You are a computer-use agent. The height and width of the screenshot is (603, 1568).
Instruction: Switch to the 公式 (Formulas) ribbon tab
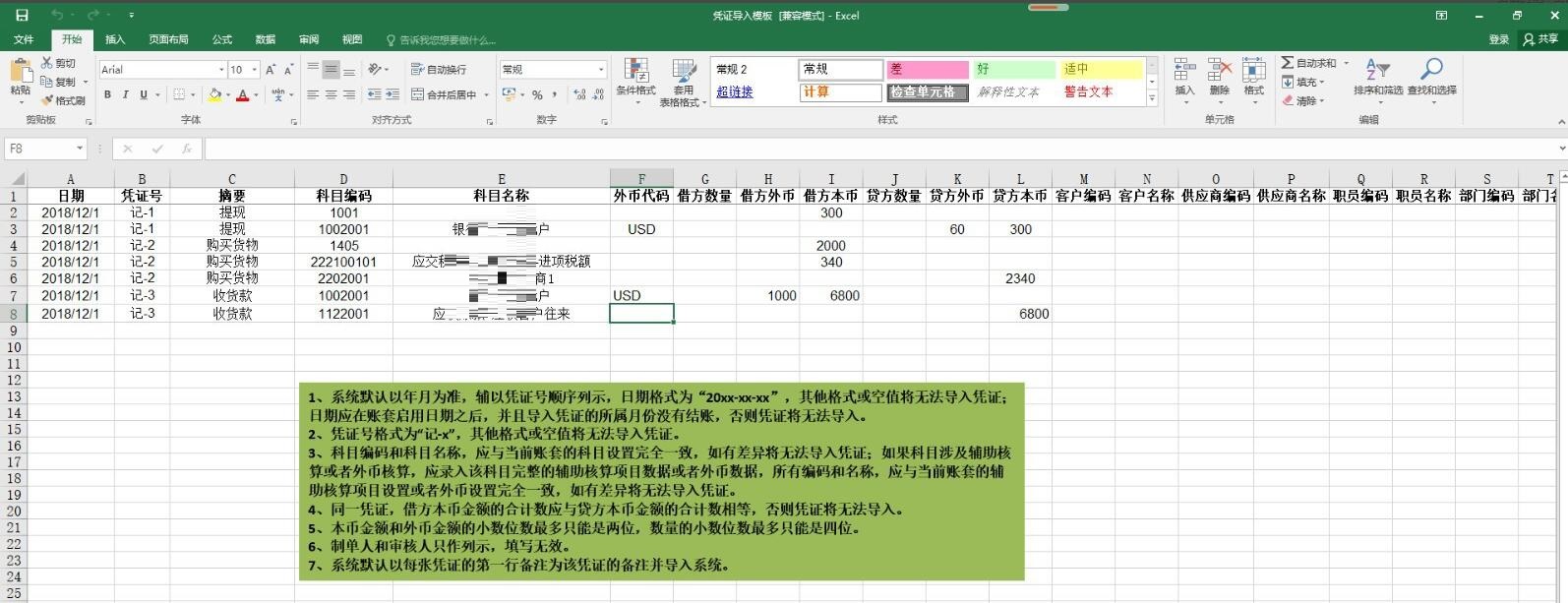tap(222, 39)
